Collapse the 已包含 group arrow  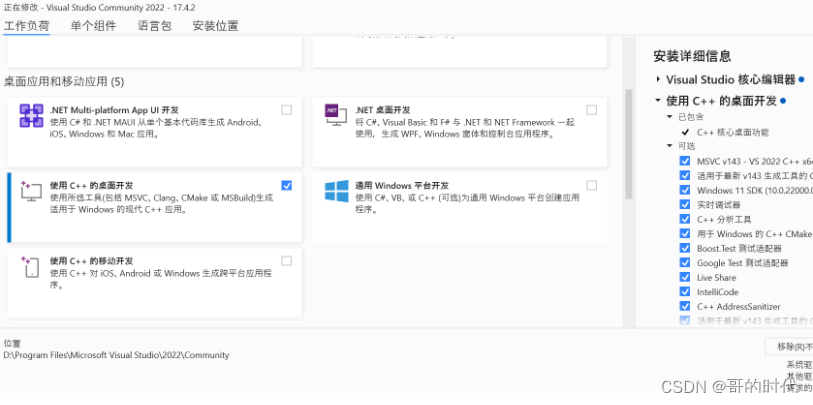pos(670,117)
